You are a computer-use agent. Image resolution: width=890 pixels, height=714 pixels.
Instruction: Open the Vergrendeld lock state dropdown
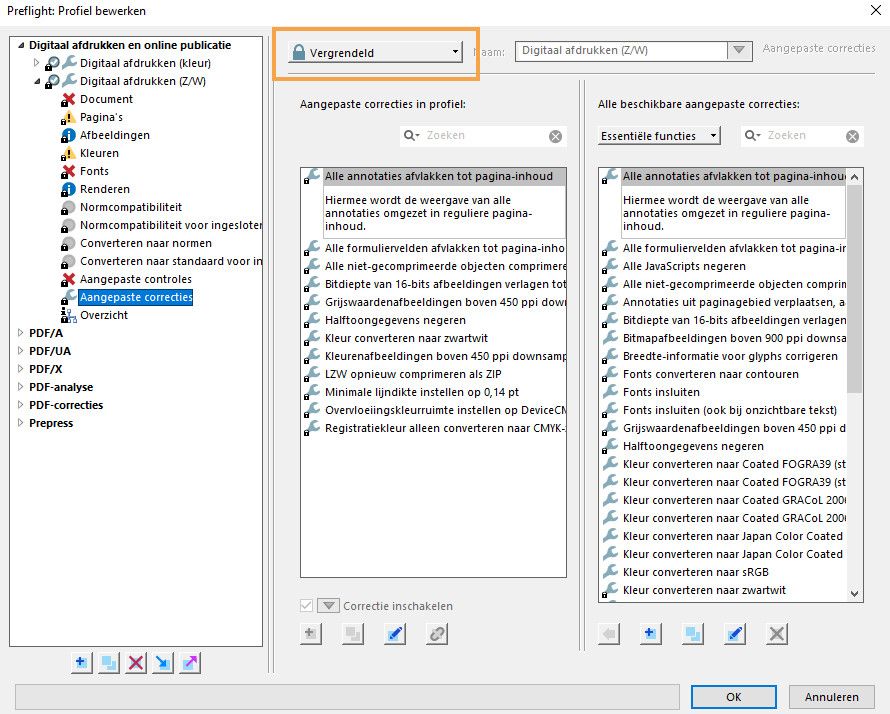(375, 53)
